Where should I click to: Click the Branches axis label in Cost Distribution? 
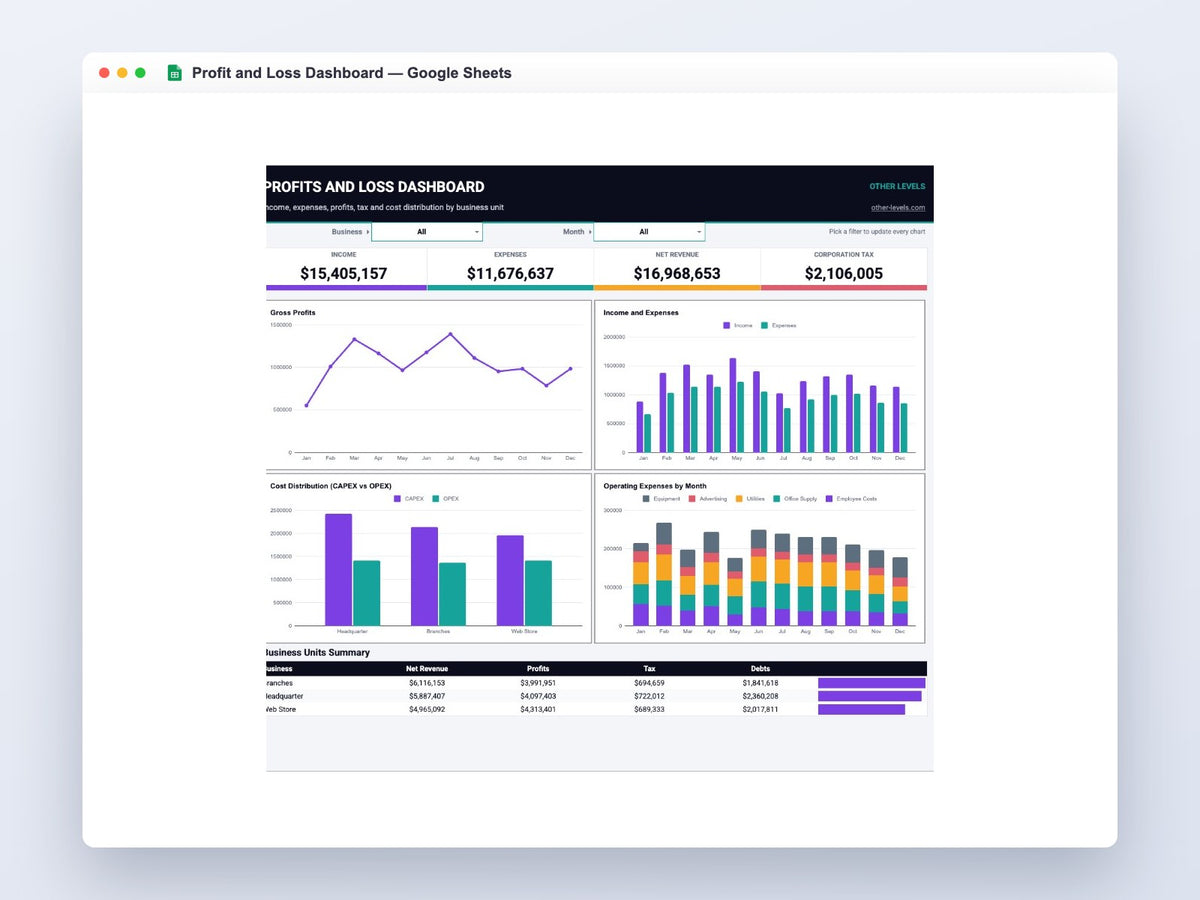[438, 632]
